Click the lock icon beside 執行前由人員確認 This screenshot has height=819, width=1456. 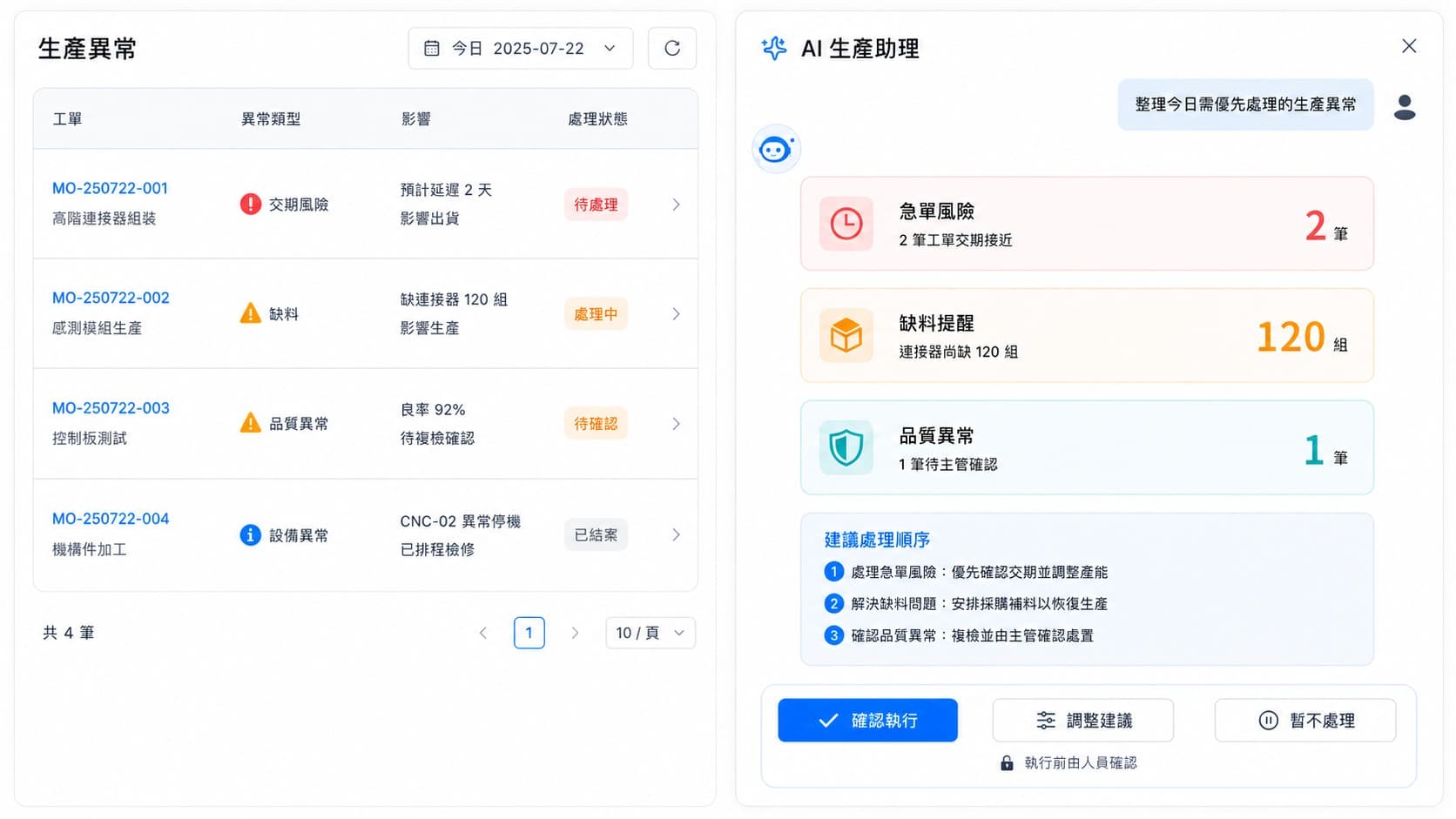tap(1007, 763)
